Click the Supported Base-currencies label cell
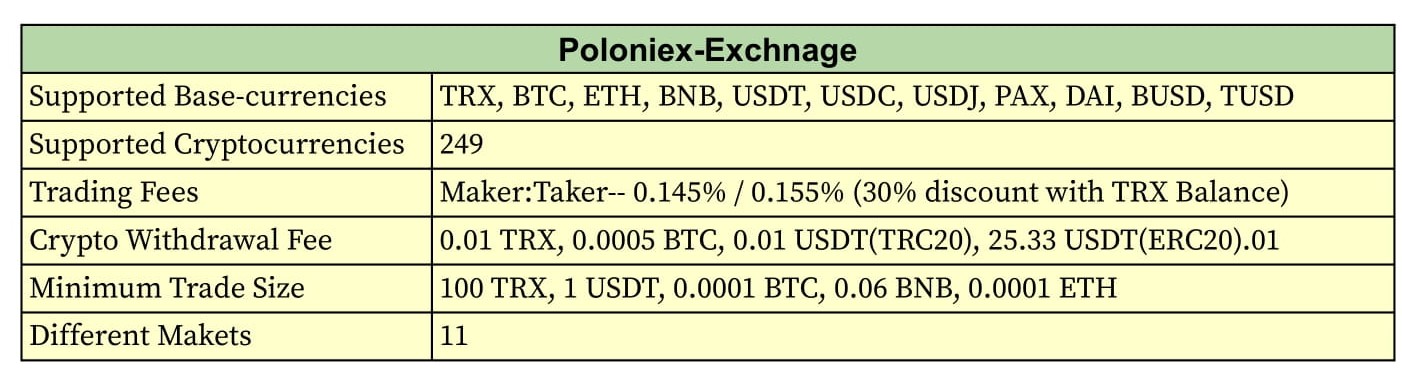 coord(227,97)
